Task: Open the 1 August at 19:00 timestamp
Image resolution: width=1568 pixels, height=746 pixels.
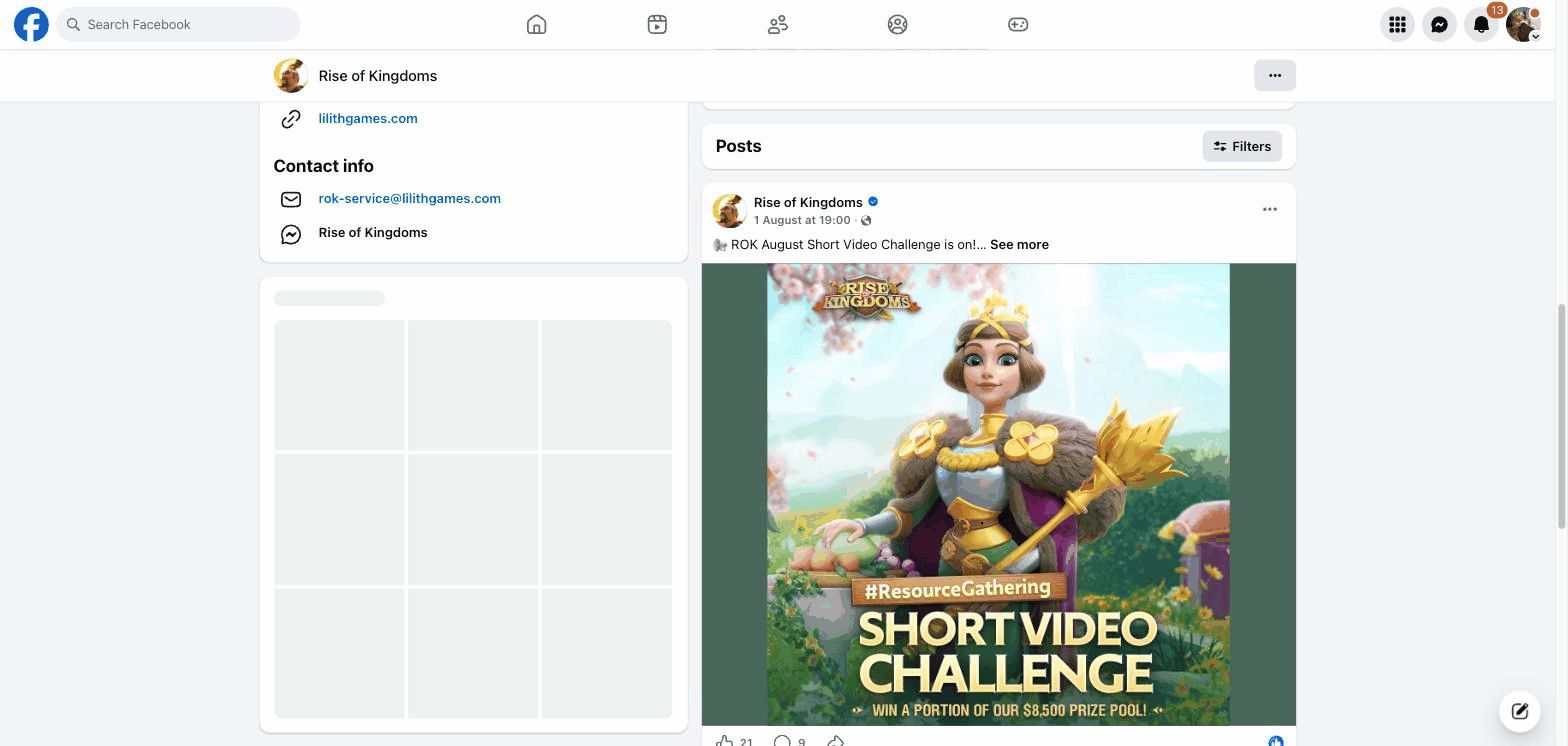Action: 802,220
